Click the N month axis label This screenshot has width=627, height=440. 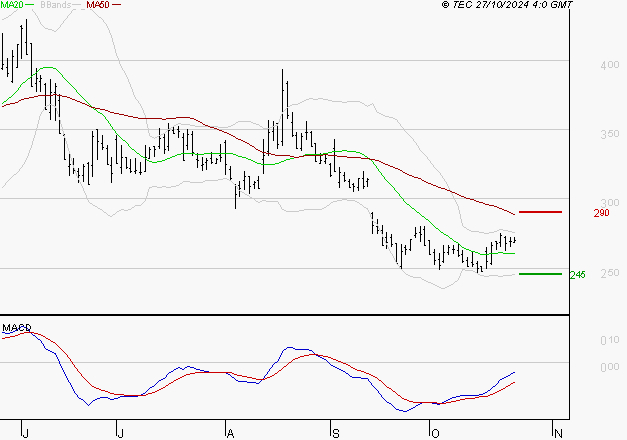pos(558,433)
